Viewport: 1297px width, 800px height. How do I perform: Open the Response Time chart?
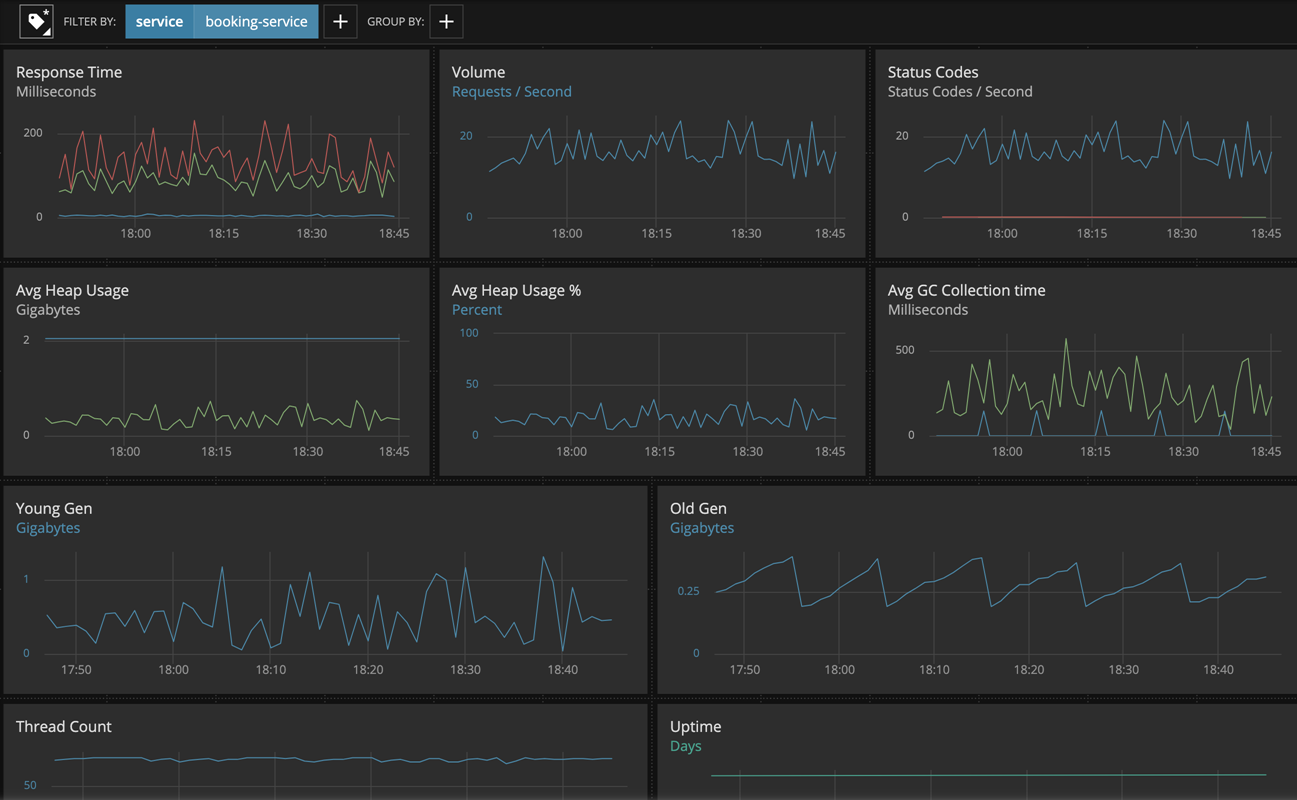tap(69, 72)
